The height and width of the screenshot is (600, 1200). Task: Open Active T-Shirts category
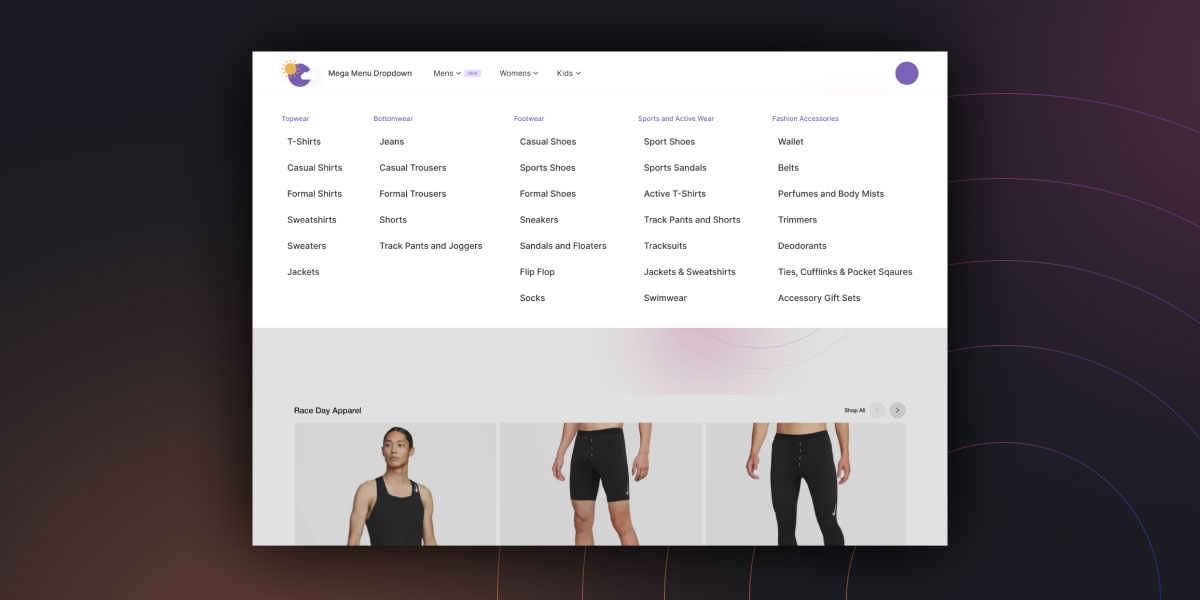click(675, 194)
